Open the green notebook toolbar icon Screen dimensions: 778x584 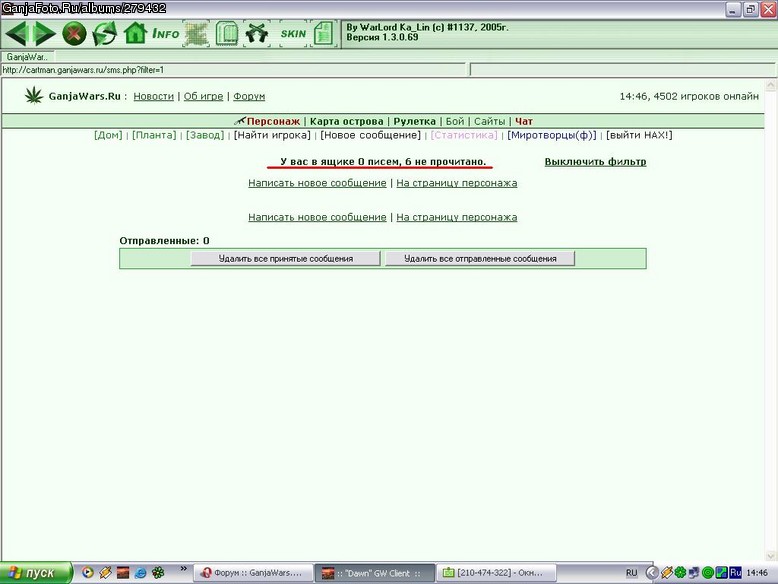tap(227, 34)
